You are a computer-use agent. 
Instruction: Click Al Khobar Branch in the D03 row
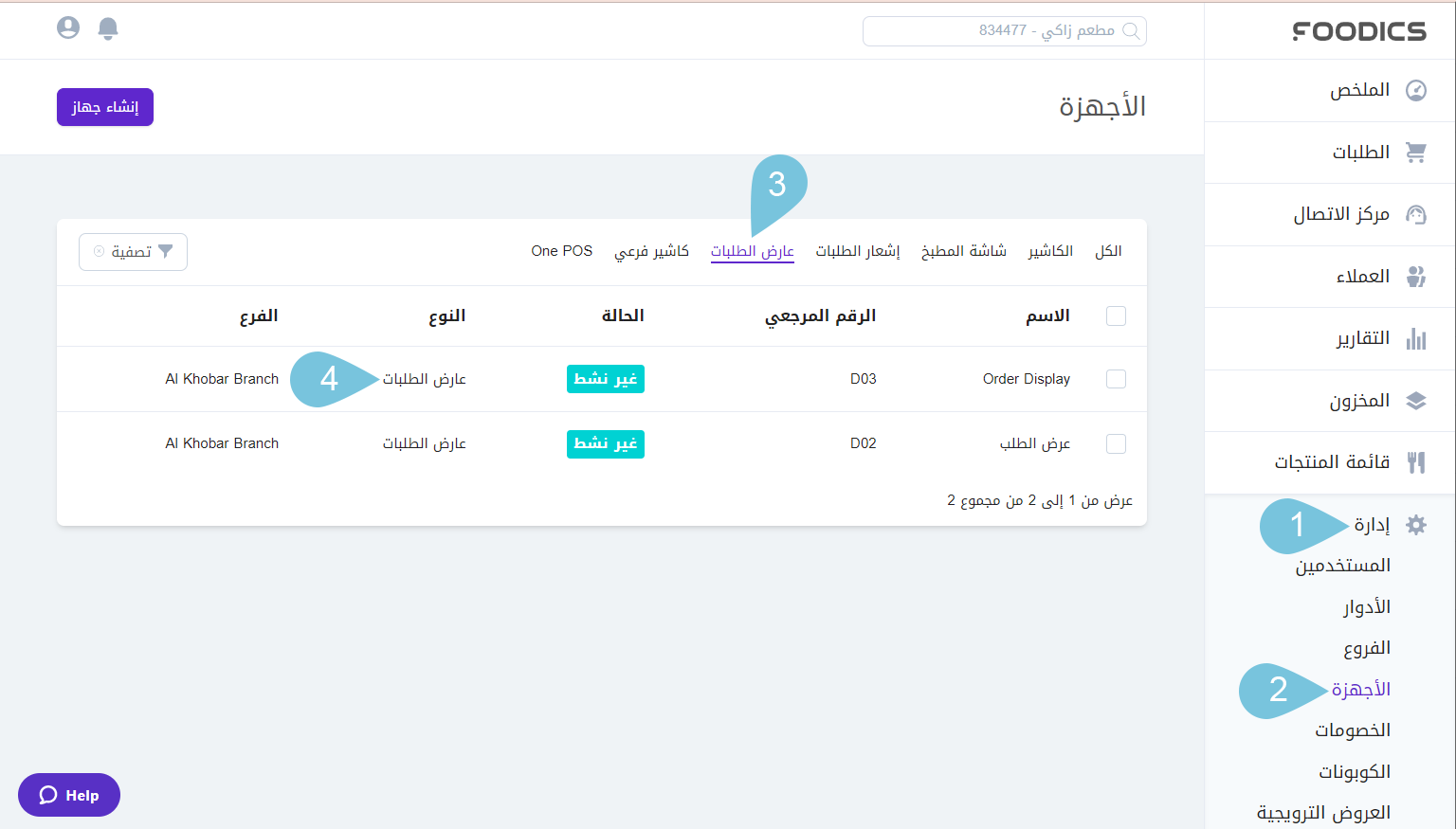coord(222,379)
